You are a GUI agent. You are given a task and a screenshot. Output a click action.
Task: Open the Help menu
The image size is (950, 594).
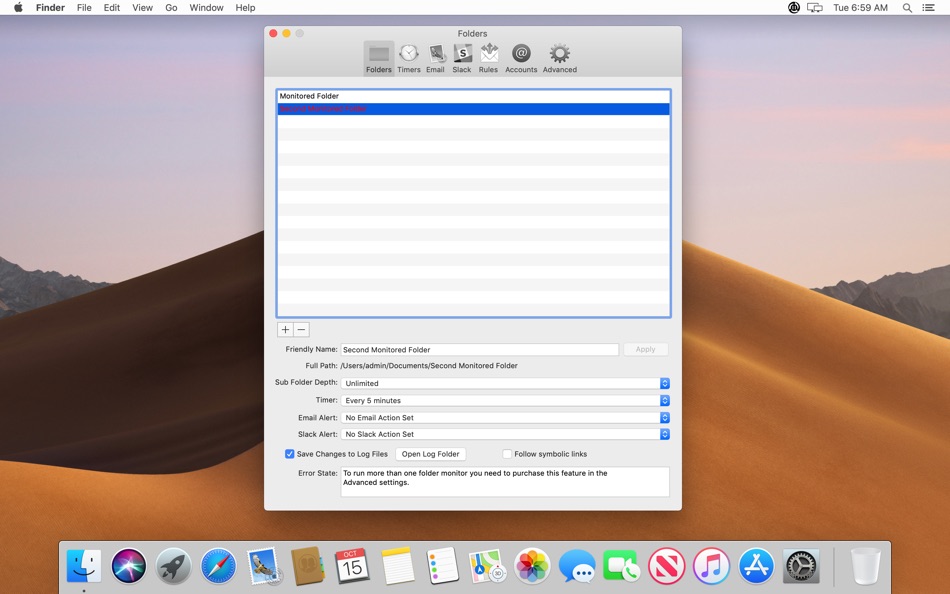[x=245, y=7]
